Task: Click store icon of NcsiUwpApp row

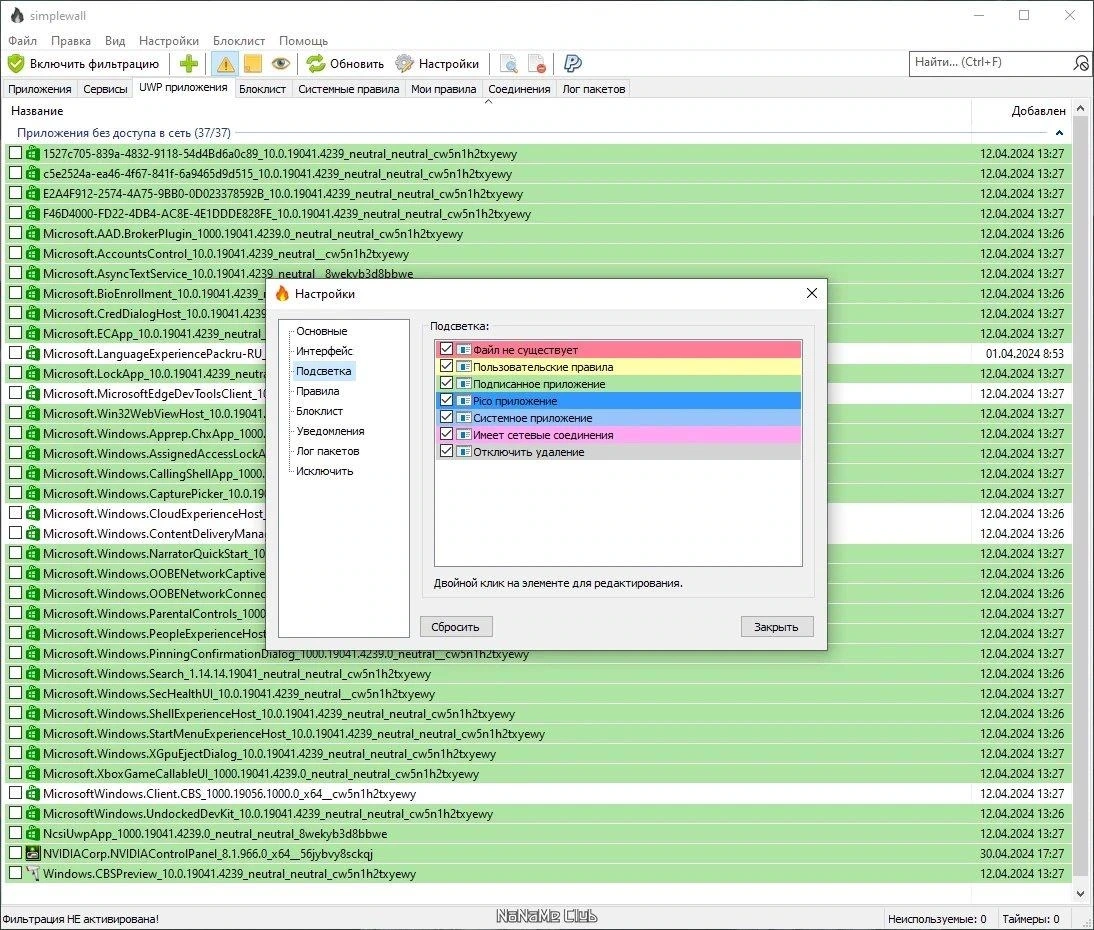Action: click(32, 833)
